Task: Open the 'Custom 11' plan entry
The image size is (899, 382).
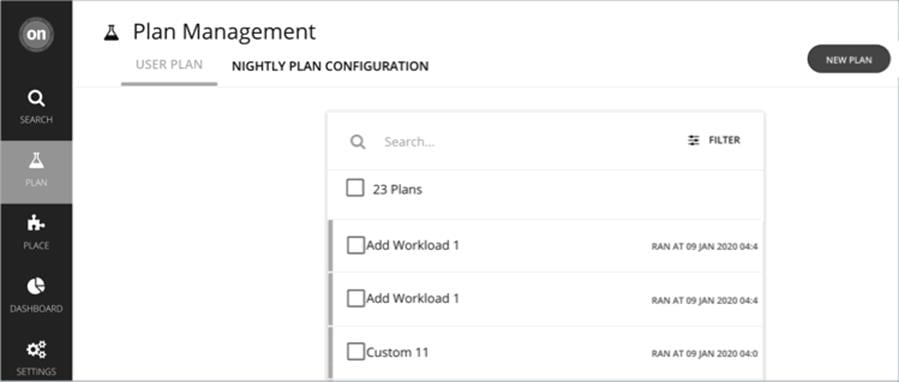Action: tap(548, 353)
